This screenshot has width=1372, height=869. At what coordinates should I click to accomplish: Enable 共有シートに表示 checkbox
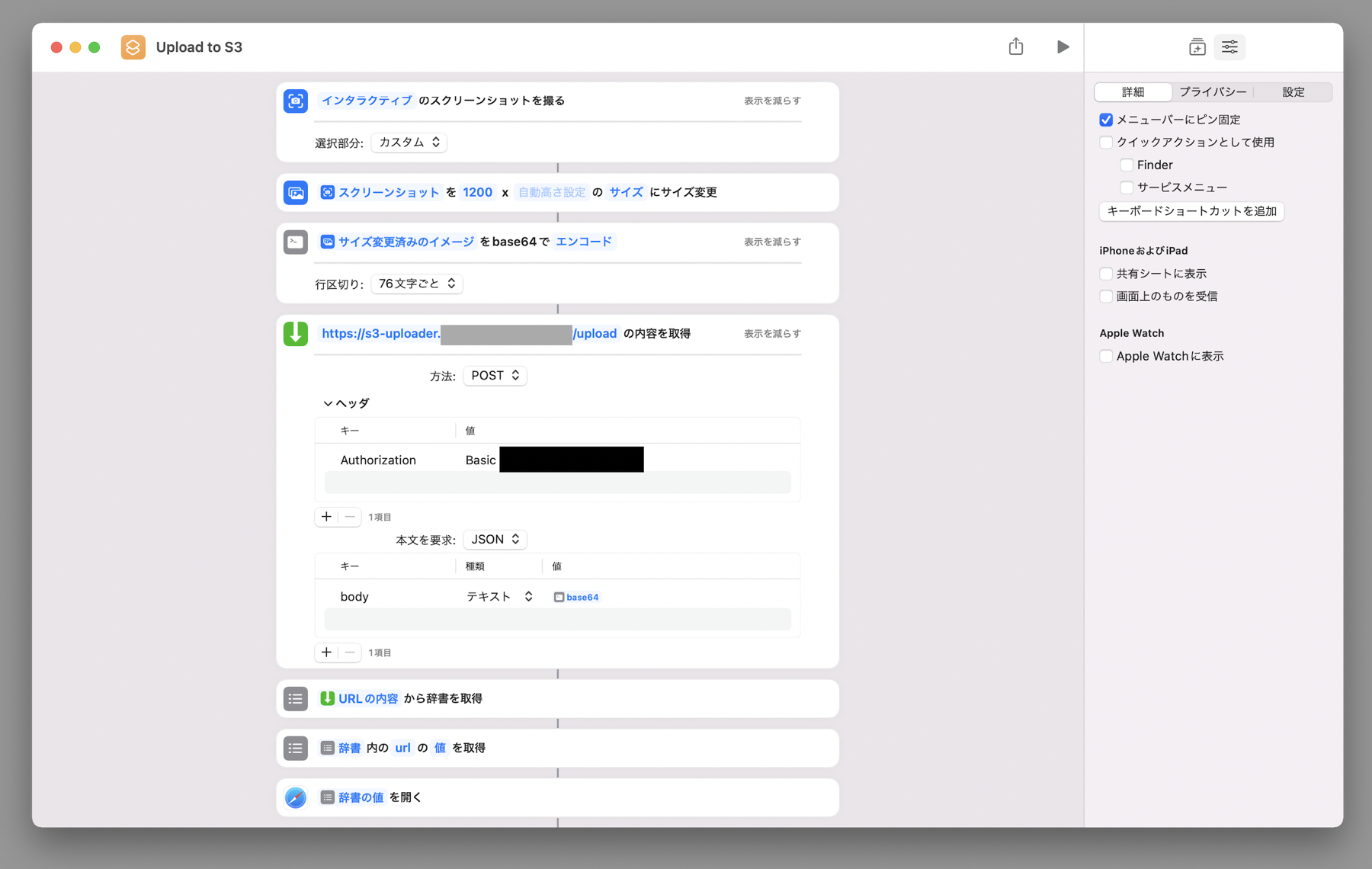[x=1106, y=274]
